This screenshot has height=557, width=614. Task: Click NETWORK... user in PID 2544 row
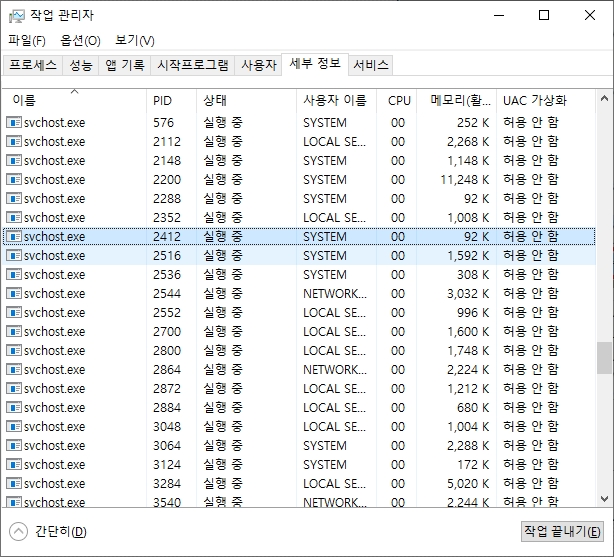click(x=335, y=293)
